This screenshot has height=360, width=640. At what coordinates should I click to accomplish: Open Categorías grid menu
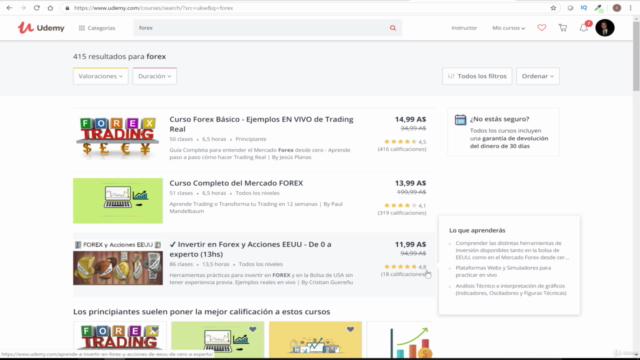coord(97,28)
